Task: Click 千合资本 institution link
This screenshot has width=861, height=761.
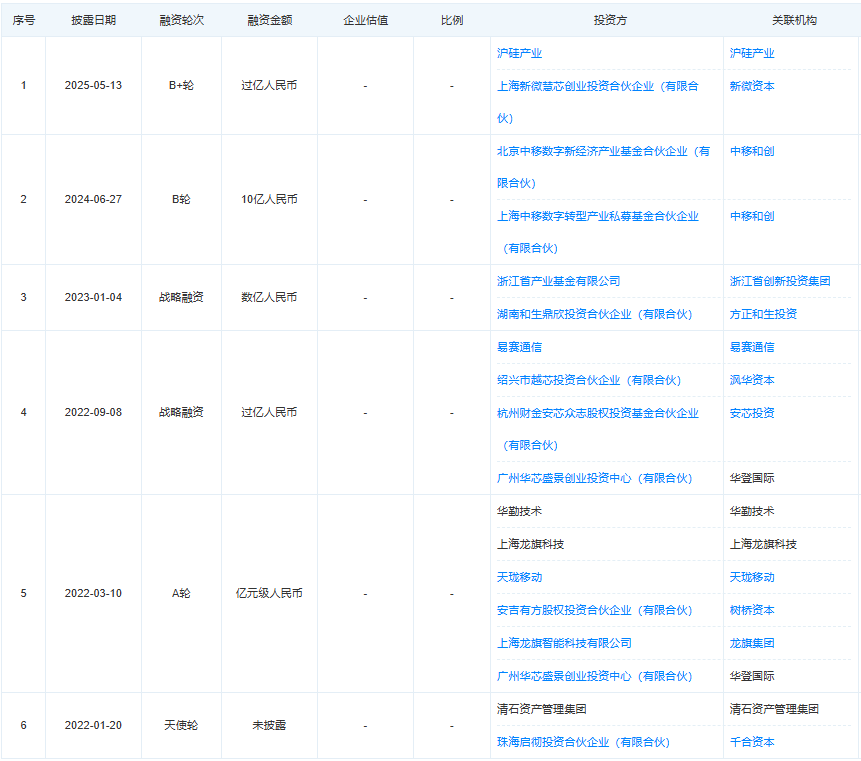Action: pos(752,743)
